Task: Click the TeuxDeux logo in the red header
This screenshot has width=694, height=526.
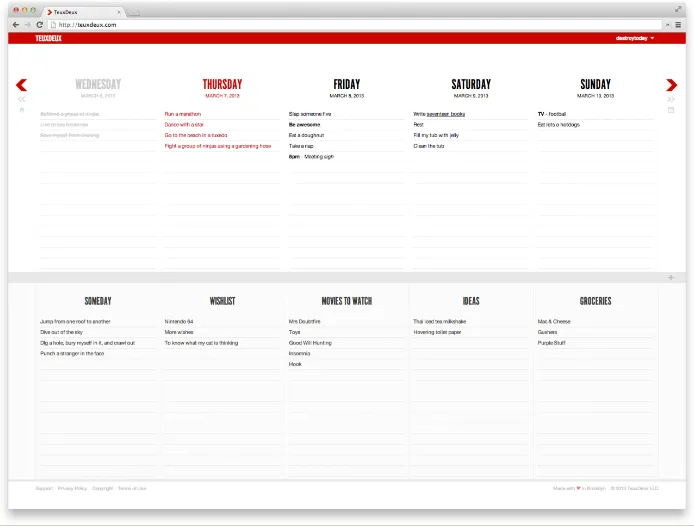Action: (x=49, y=39)
